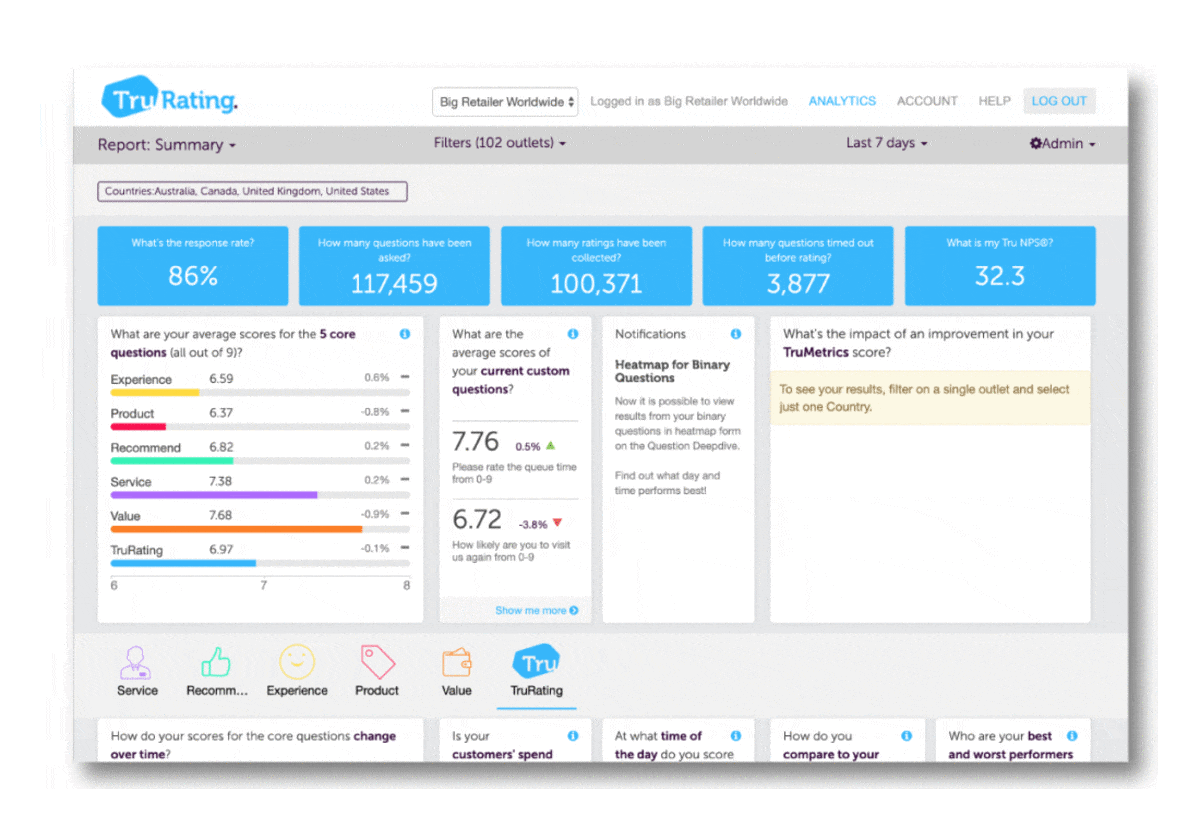Click green up arrow beside 0.5%
Viewport: 1200px width, 828px height.
point(550,446)
